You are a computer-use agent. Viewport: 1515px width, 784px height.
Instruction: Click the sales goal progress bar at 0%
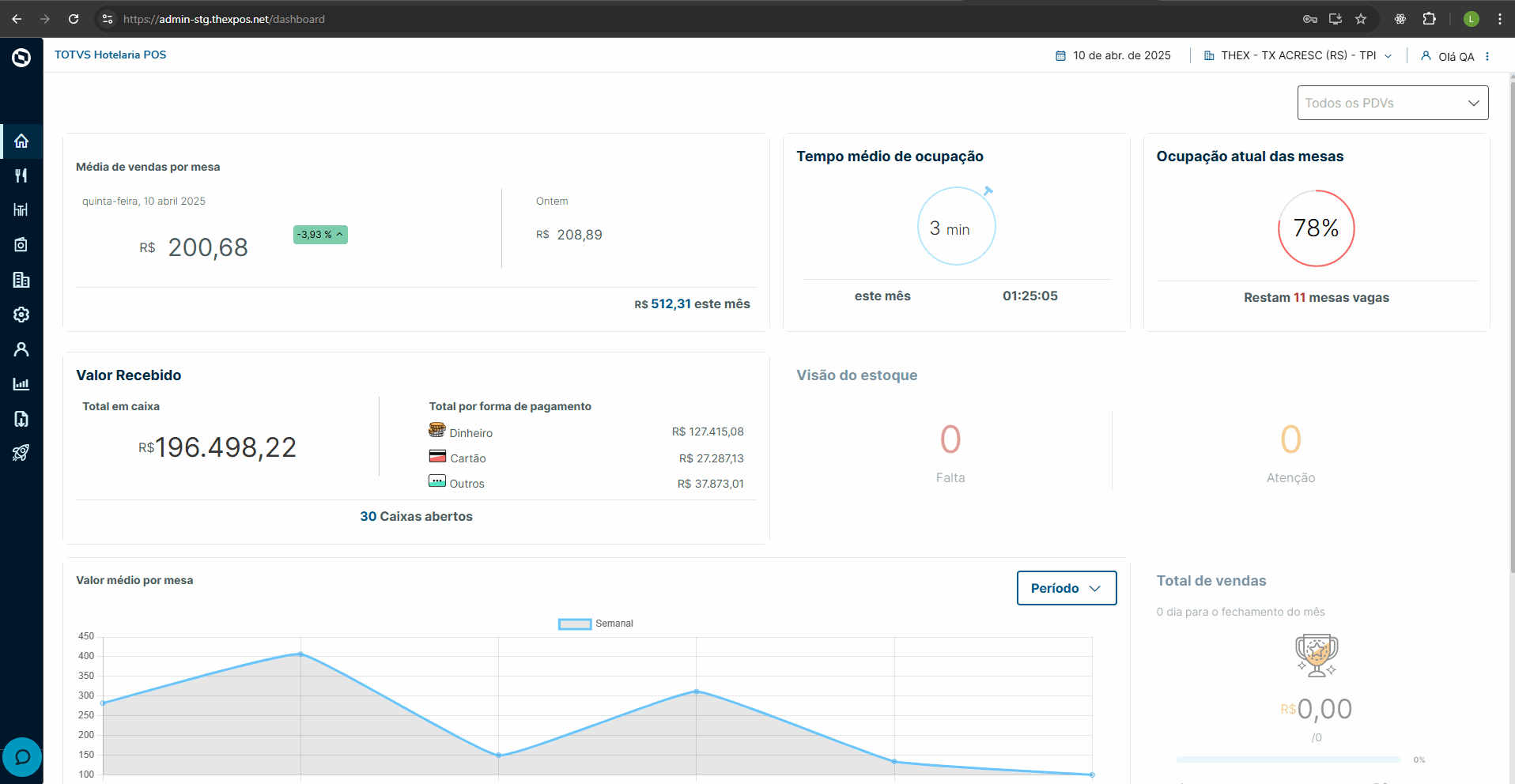coord(1288,759)
